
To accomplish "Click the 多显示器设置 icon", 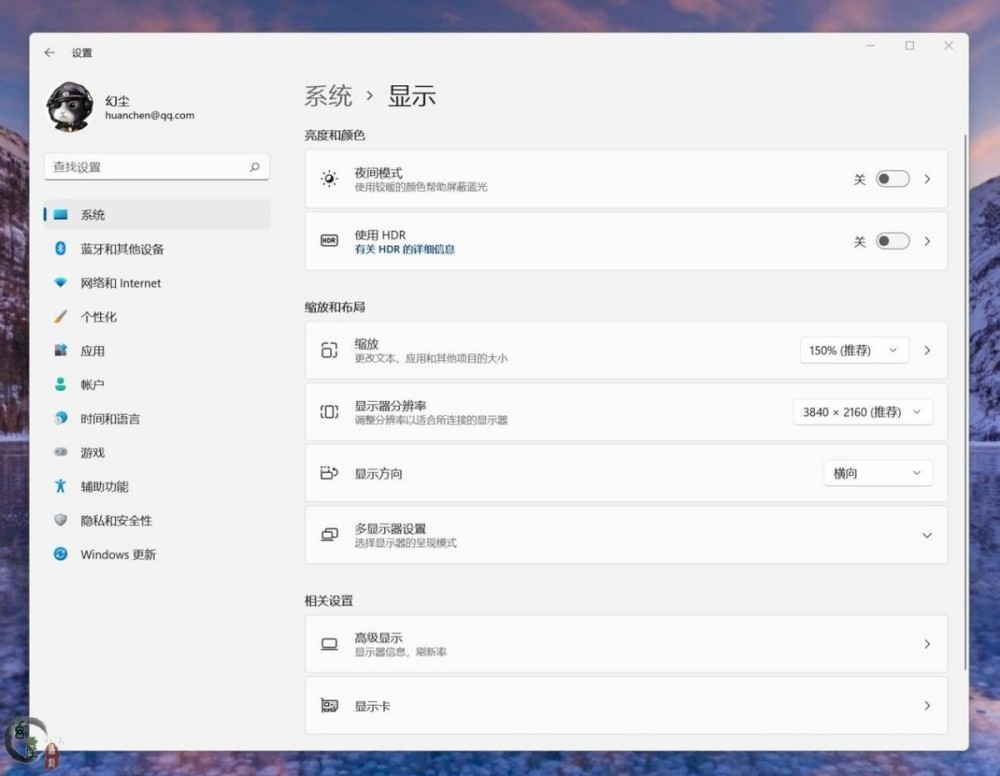I will tap(329, 534).
